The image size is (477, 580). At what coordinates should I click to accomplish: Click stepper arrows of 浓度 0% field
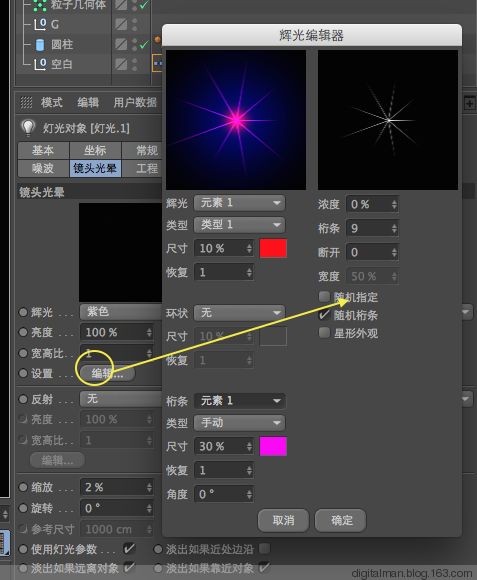click(394, 204)
